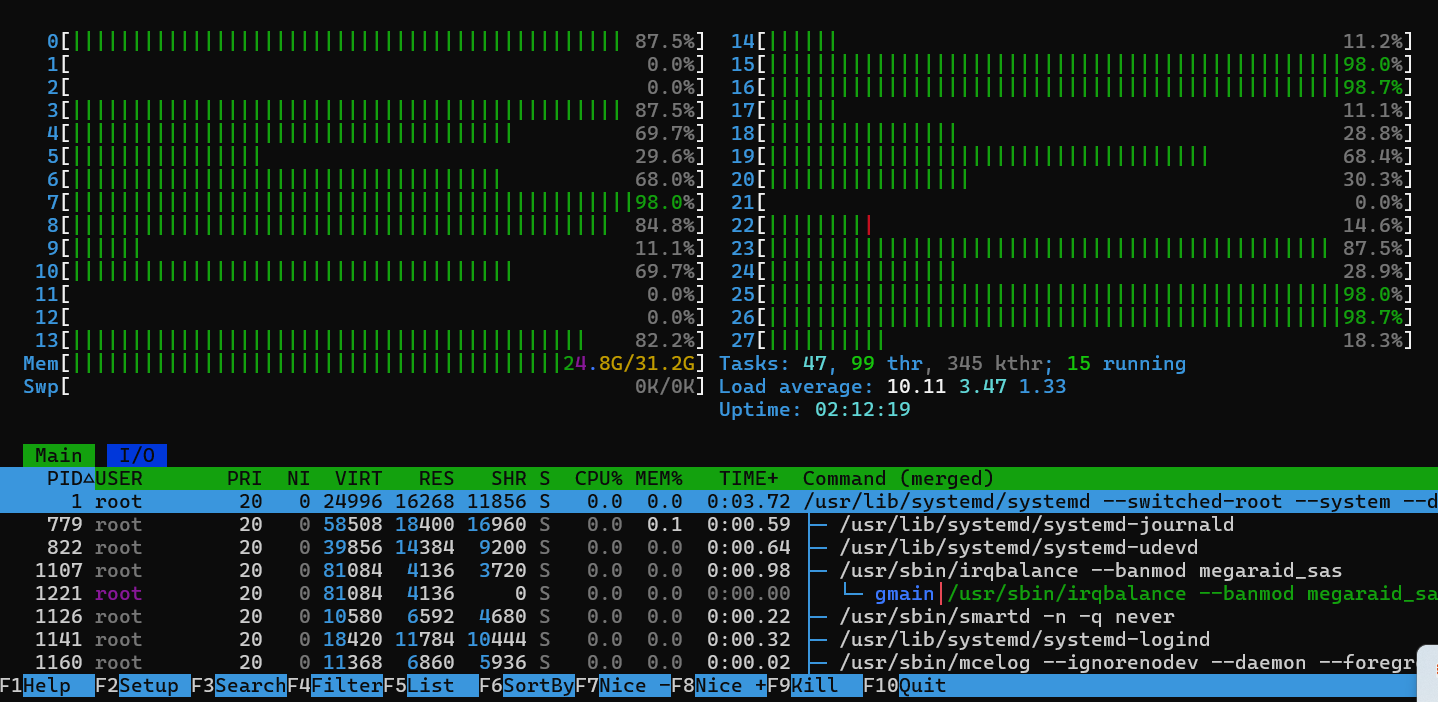Select the Main tab
The image size is (1438, 702).
[x=59, y=456]
